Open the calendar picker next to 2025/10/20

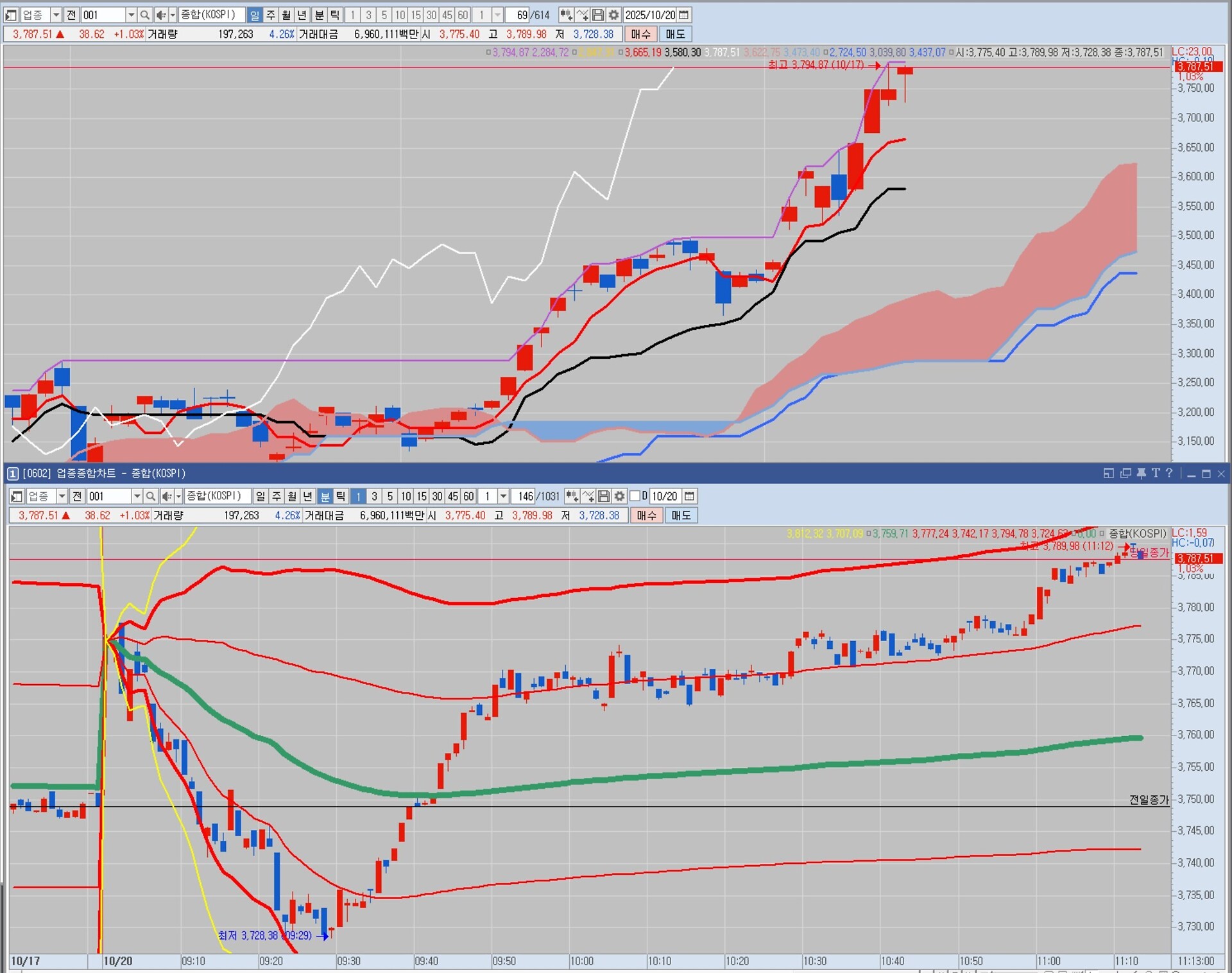[x=684, y=15]
